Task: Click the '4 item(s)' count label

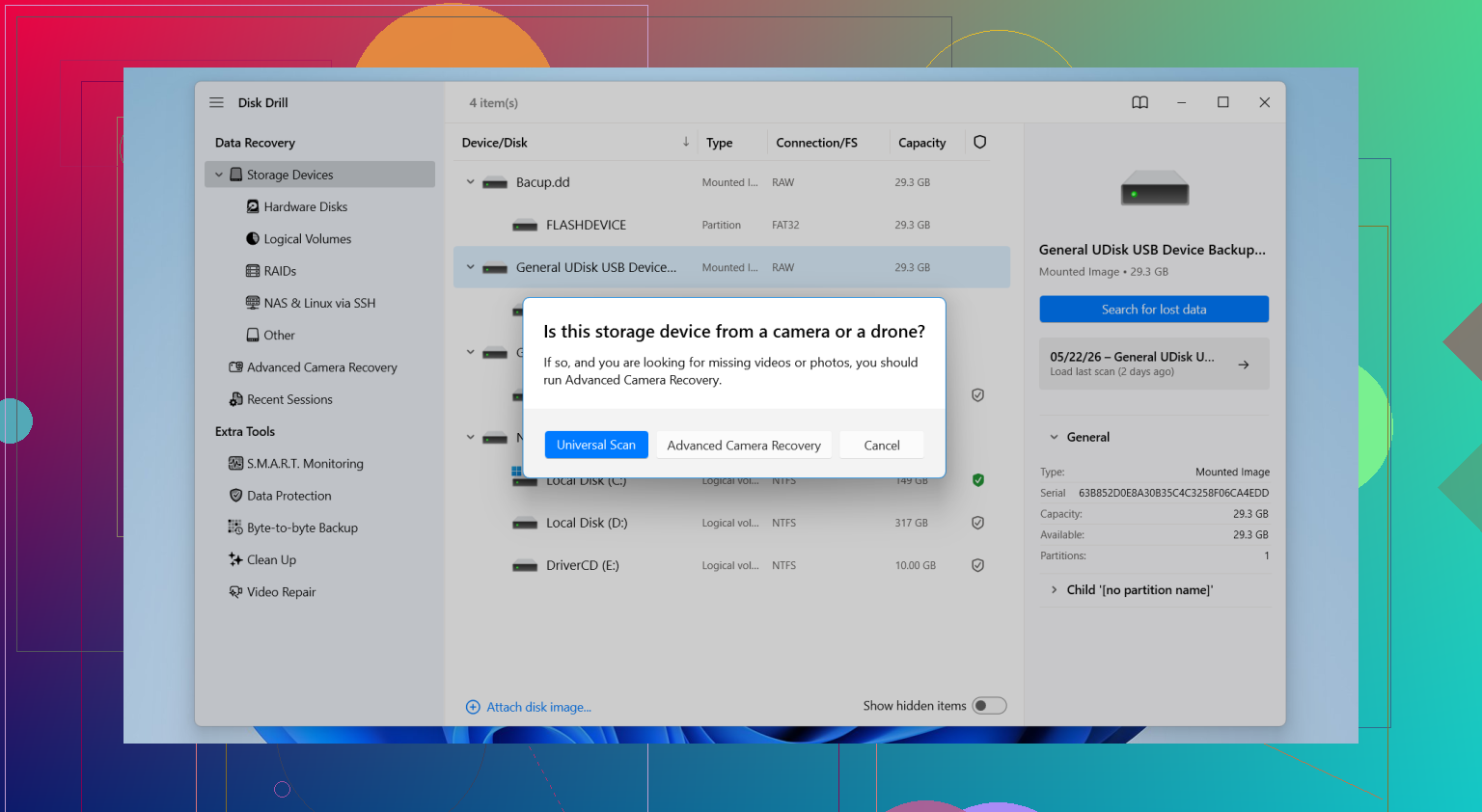Action: coord(493,102)
